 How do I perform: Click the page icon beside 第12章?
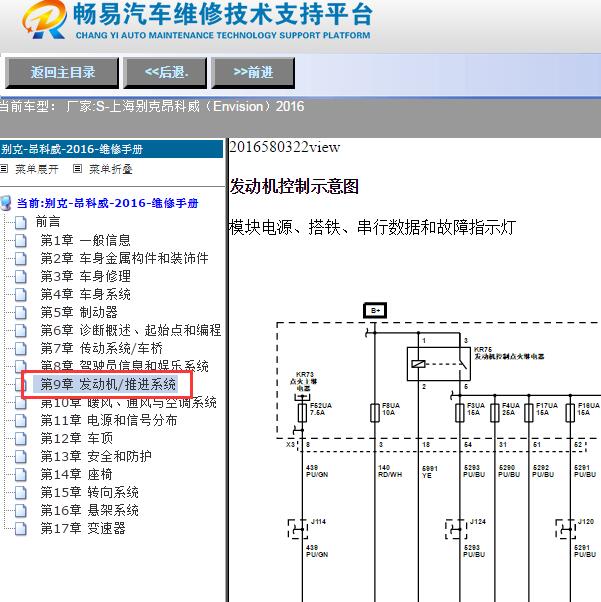pos(21,439)
